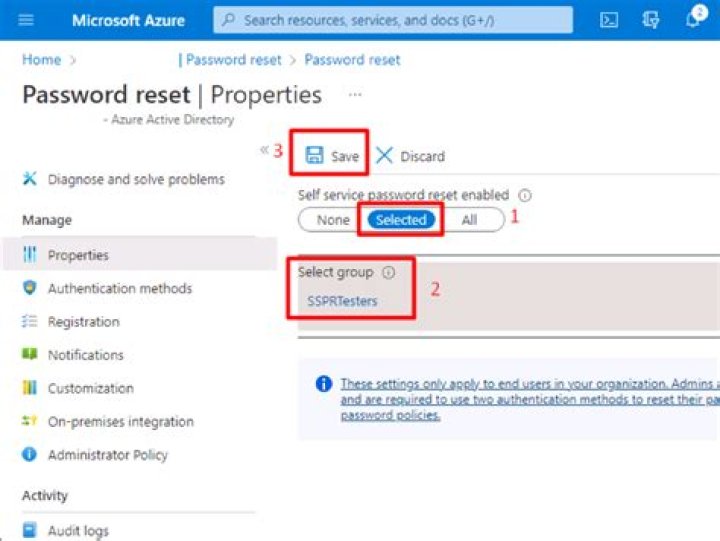Viewport: 720px width, 541px height.
Task: Click the SSPRTesters group link
Action: [x=342, y=301]
